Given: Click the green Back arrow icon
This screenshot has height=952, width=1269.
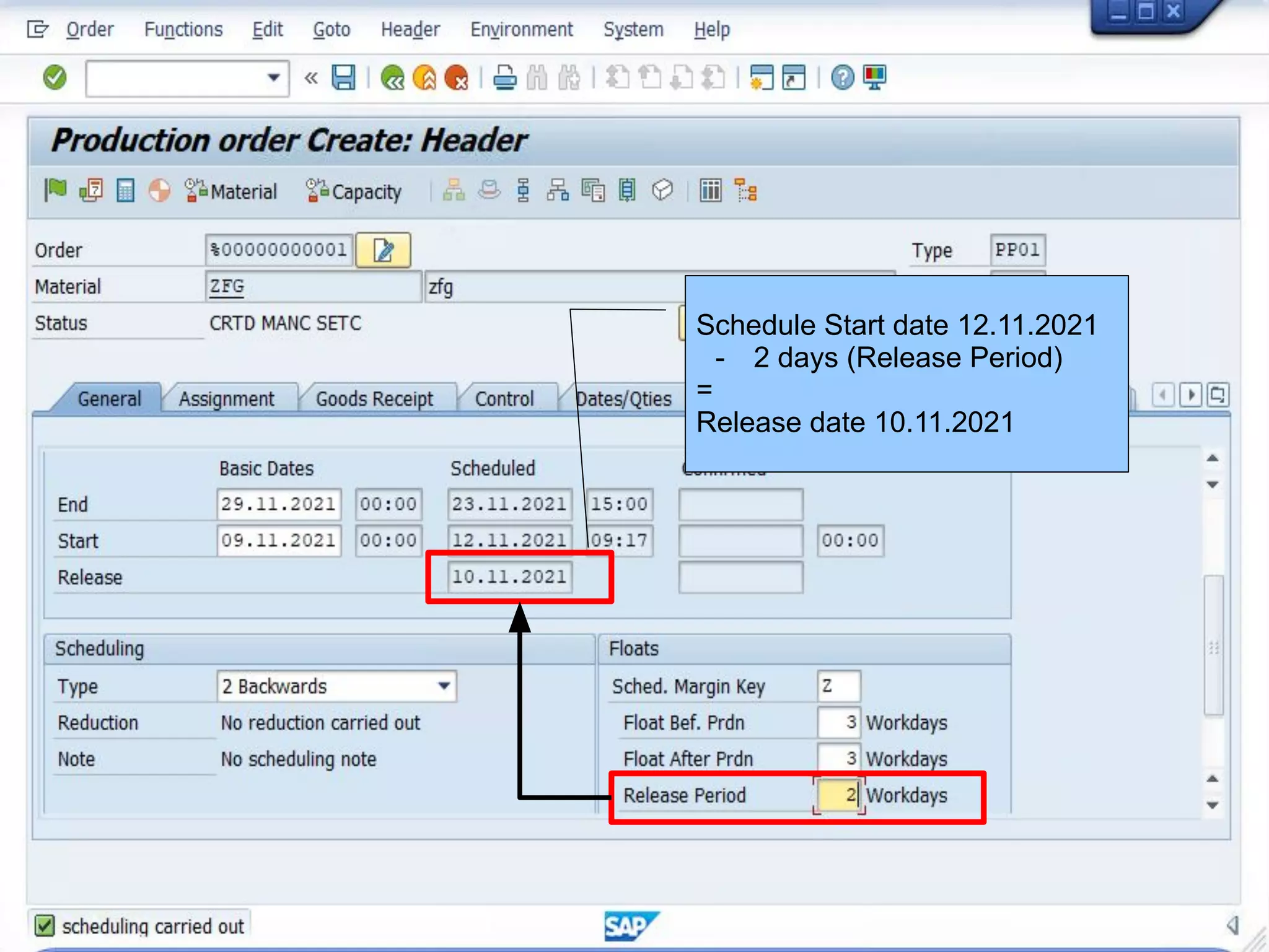Looking at the screenshot, I should (392, 78).
